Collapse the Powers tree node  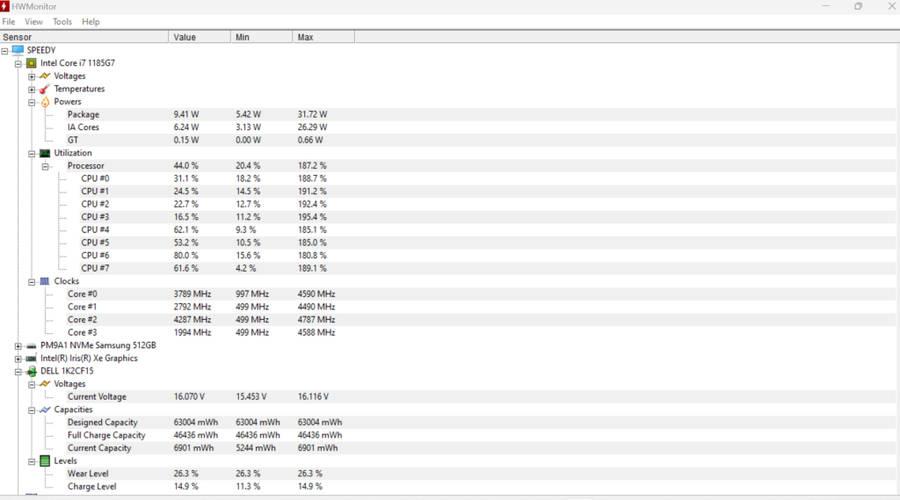32,102
